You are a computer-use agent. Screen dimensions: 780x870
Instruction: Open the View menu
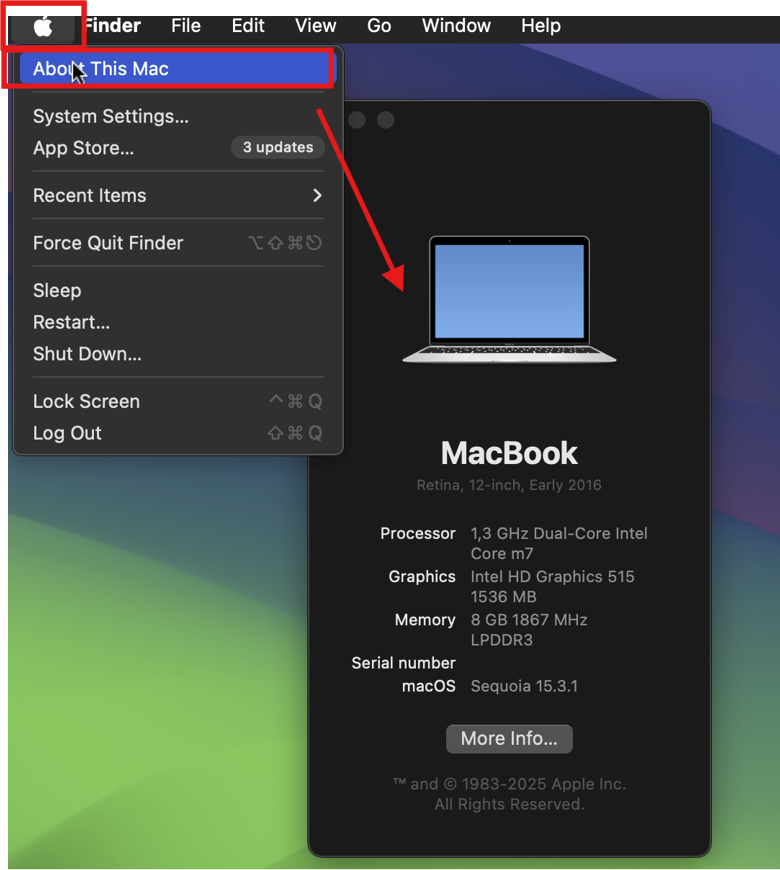coord(315,26)
